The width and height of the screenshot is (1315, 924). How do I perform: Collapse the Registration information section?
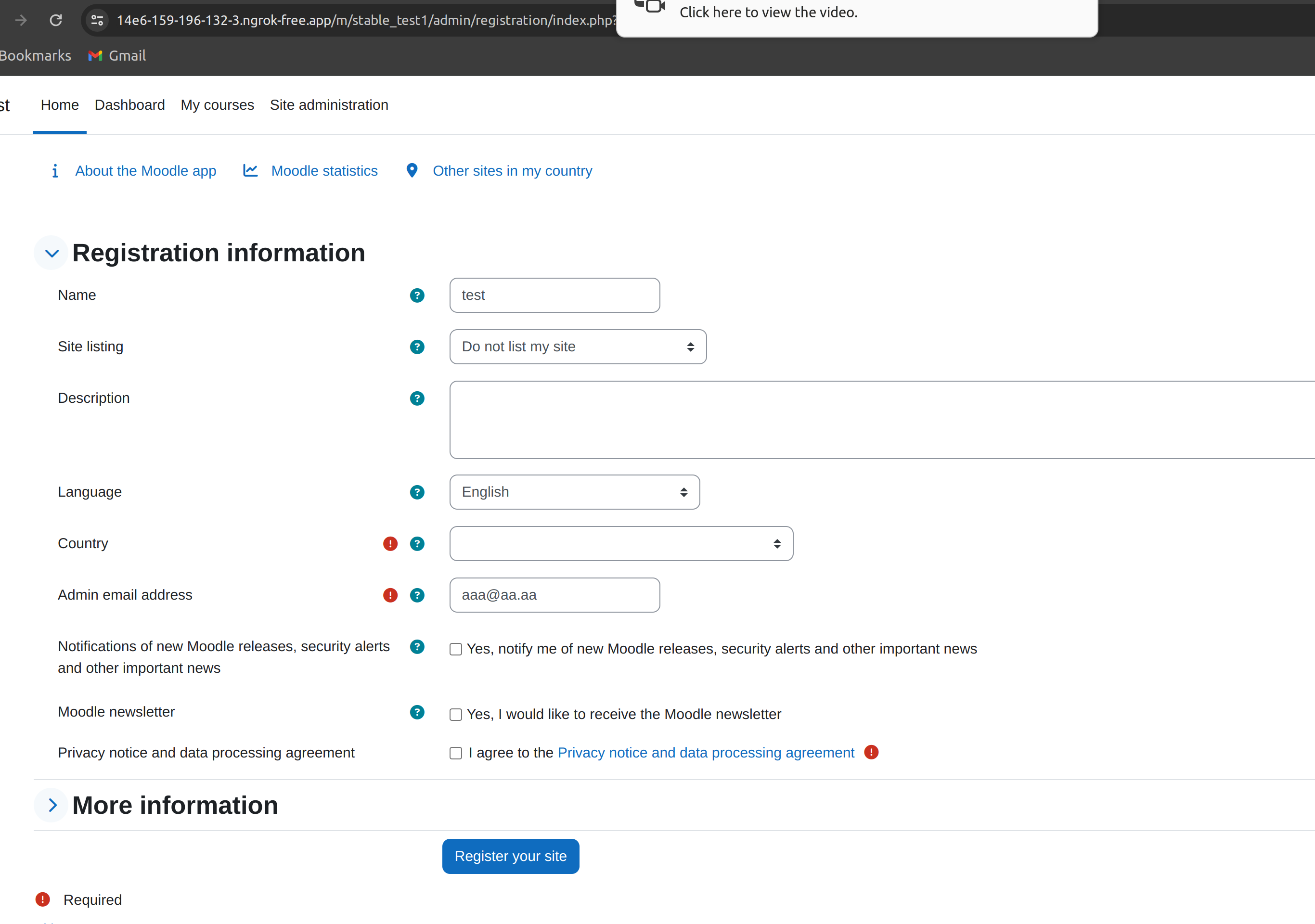point(52,253)
